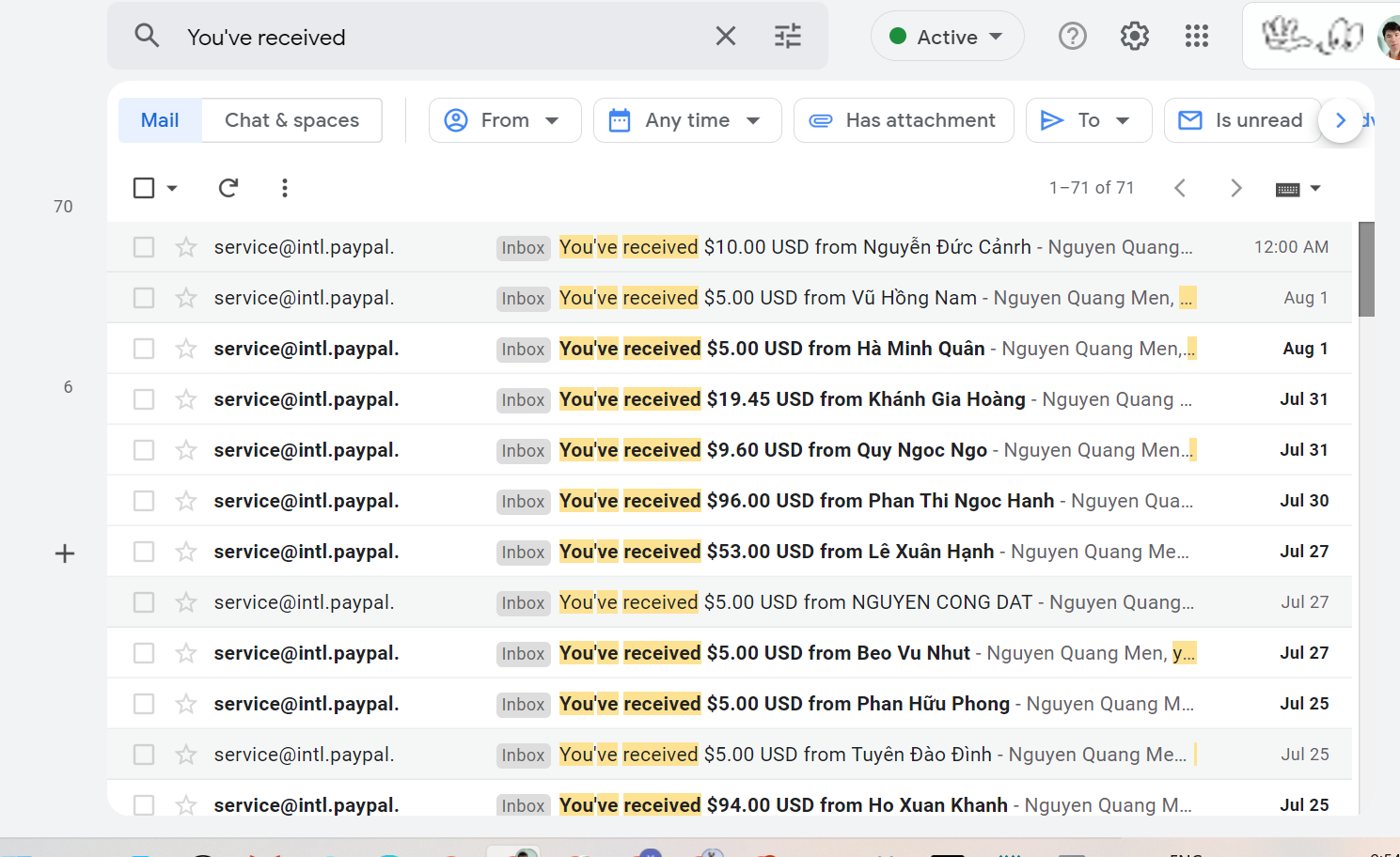Open $53.00 USD from Lê Xuân Hạnh email

[x=729, y=552]
